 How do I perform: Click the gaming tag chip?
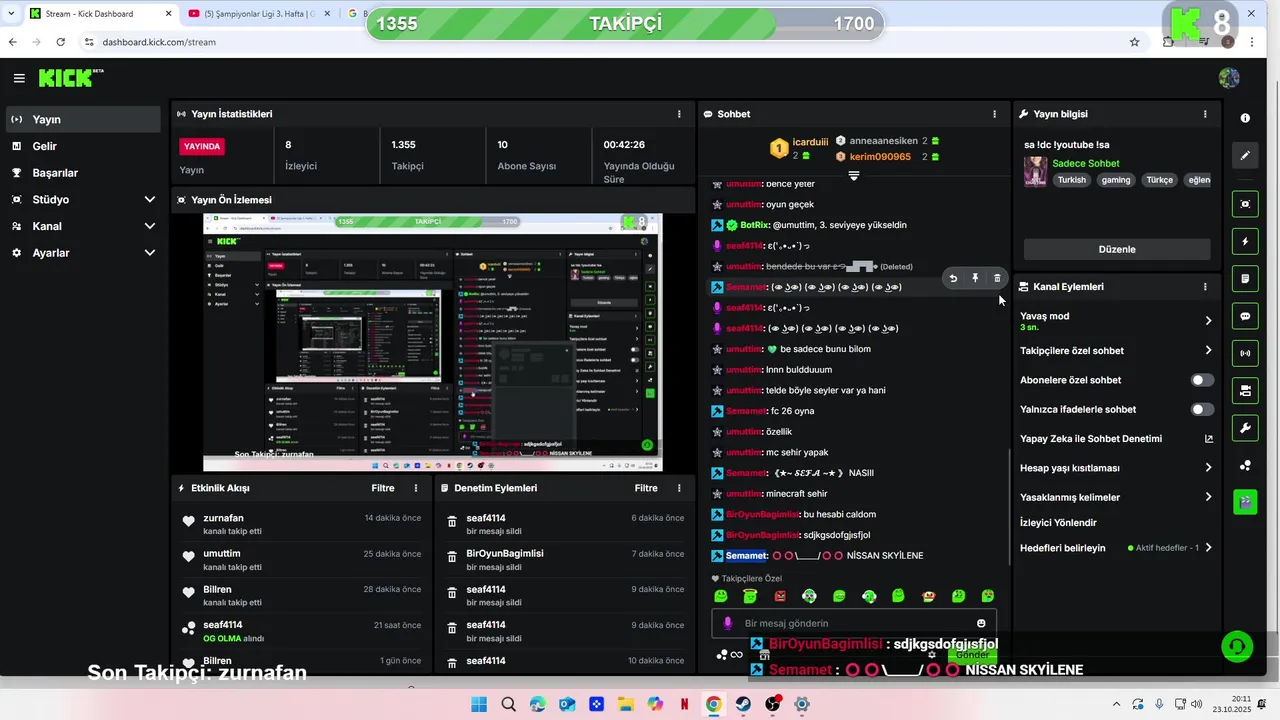point(1116,180)
